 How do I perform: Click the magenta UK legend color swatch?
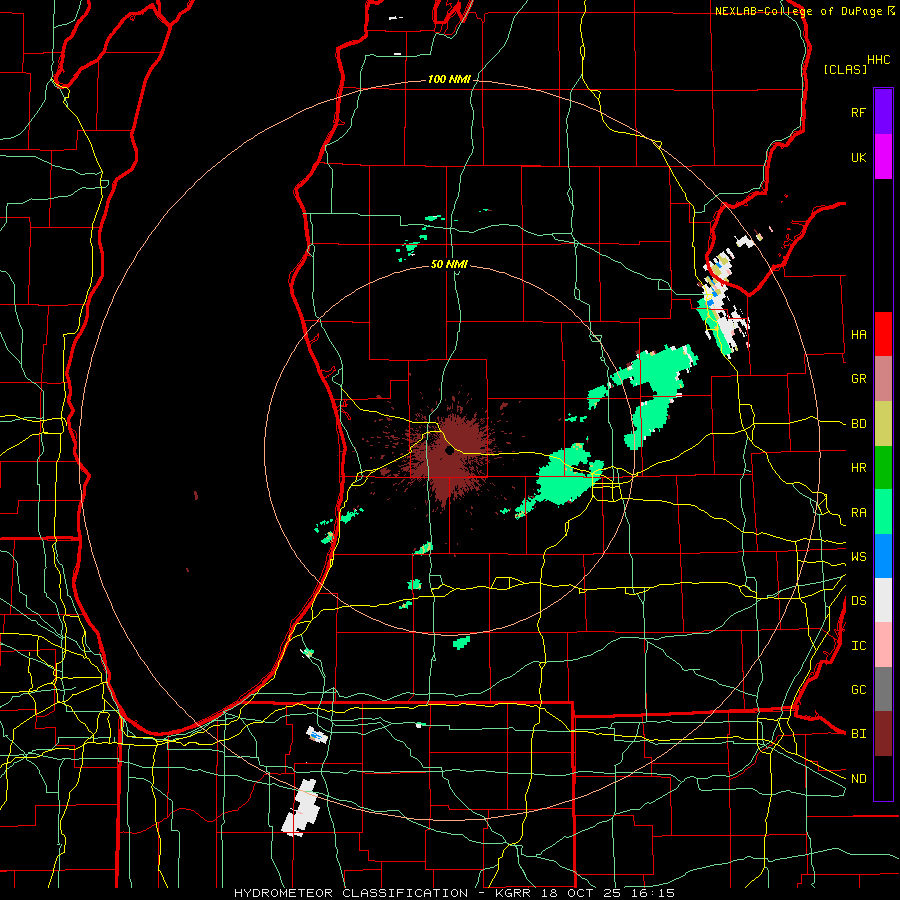883,157
